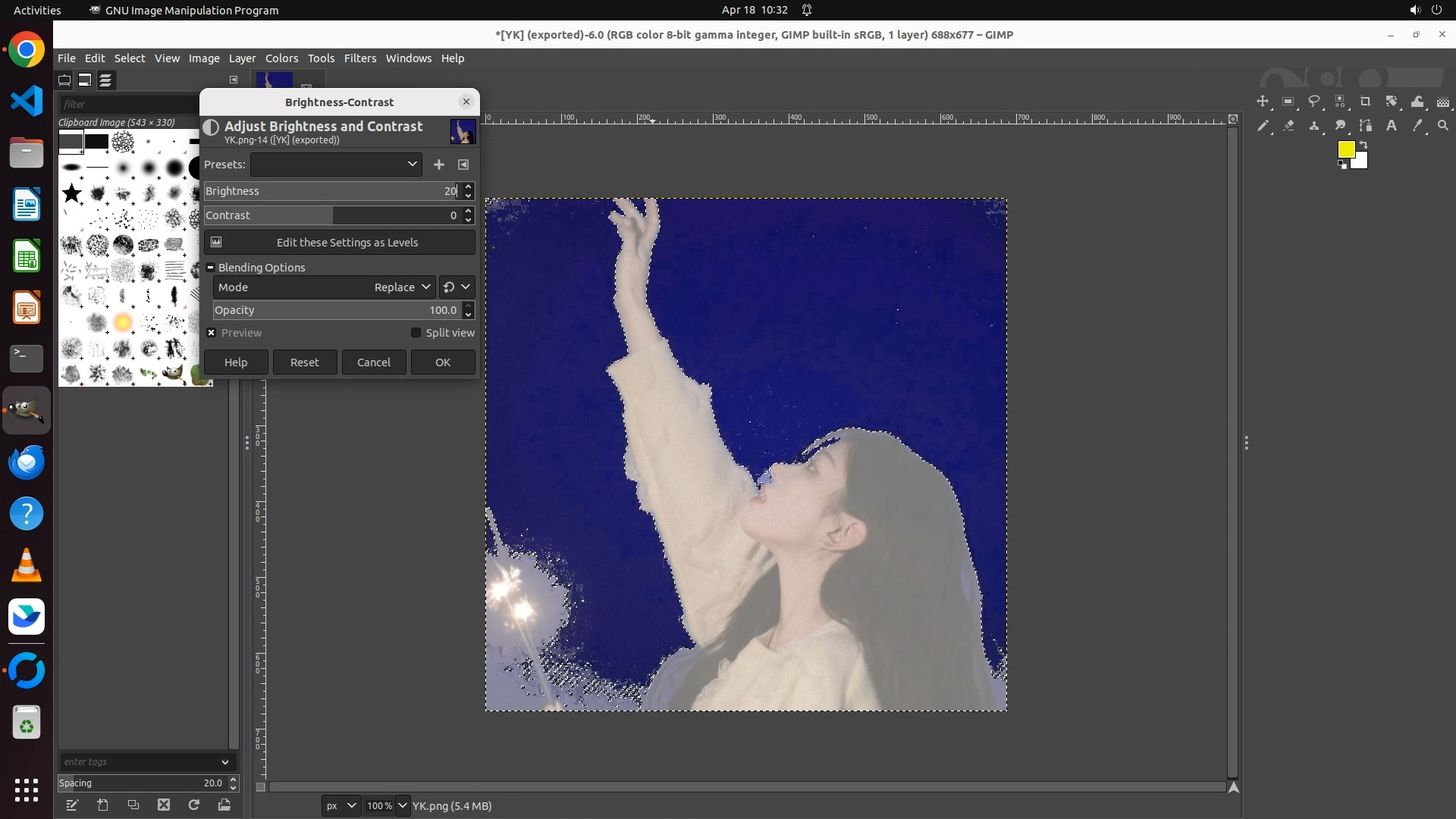The image size is (1456, 819).
Task: Select the Crop tool
Action: (x=1366, y=102)
